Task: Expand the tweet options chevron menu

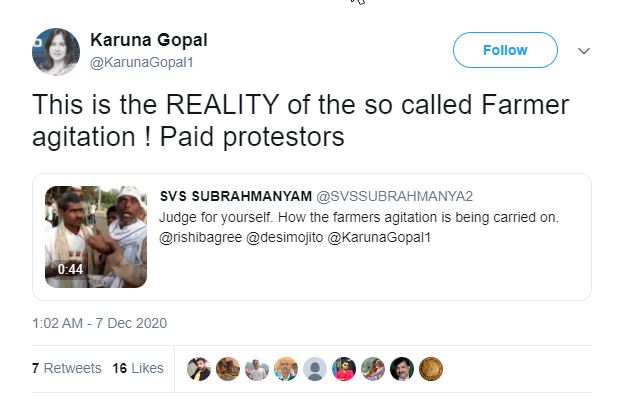Action: (584, 51)
